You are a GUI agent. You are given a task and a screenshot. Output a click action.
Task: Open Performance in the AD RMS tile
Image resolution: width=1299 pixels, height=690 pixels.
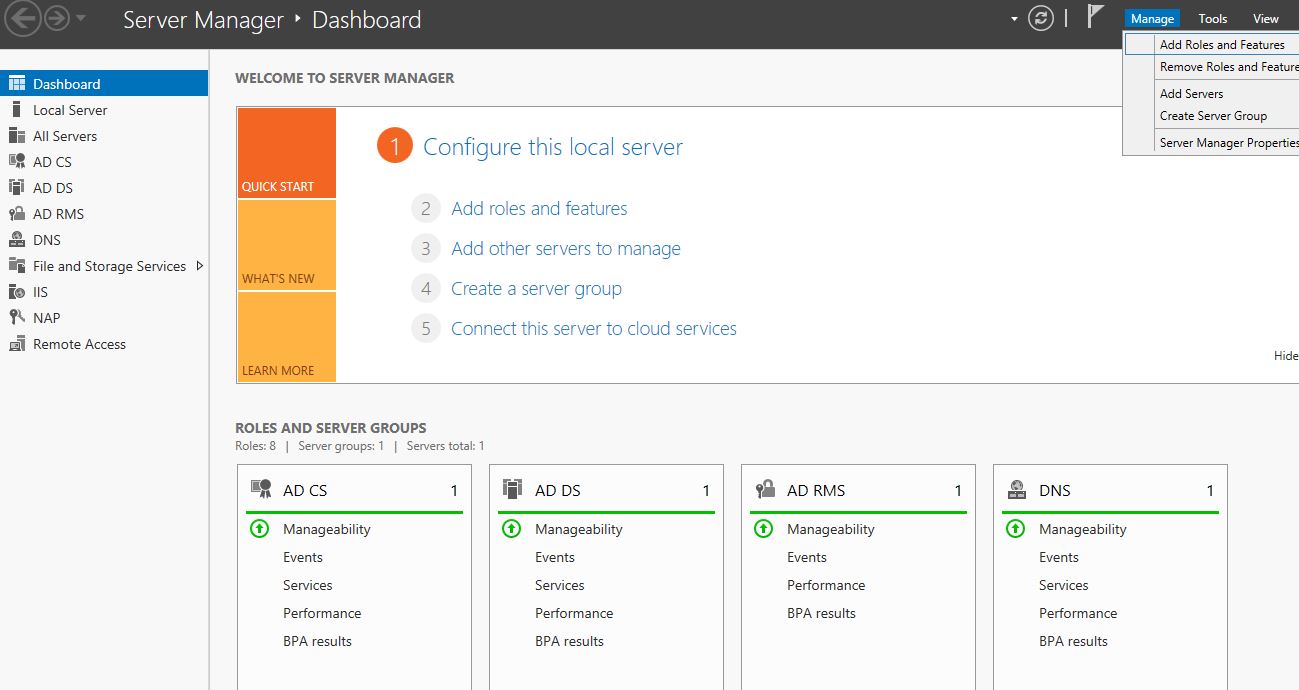pyautogui.click(x=826, y=585)
